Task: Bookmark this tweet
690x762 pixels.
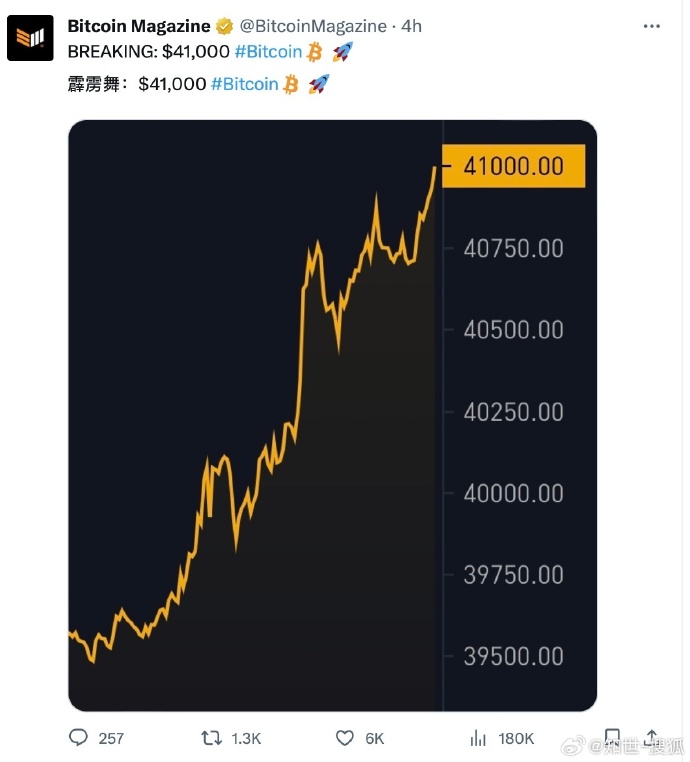Action: [612, 737]
